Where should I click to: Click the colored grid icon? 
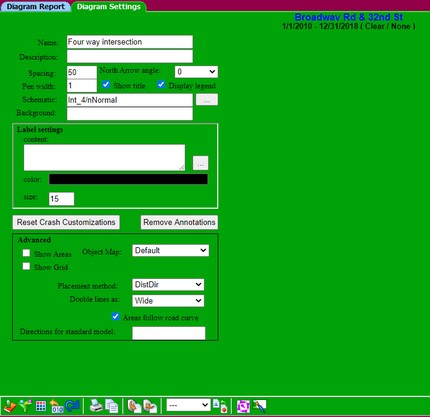click(41, 406)
